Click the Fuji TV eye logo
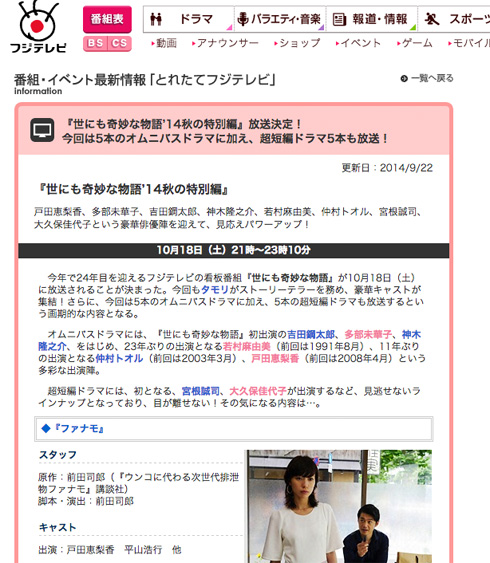This screenshot has height=563, width=490. pyautogui.click(x=38, y=27)
